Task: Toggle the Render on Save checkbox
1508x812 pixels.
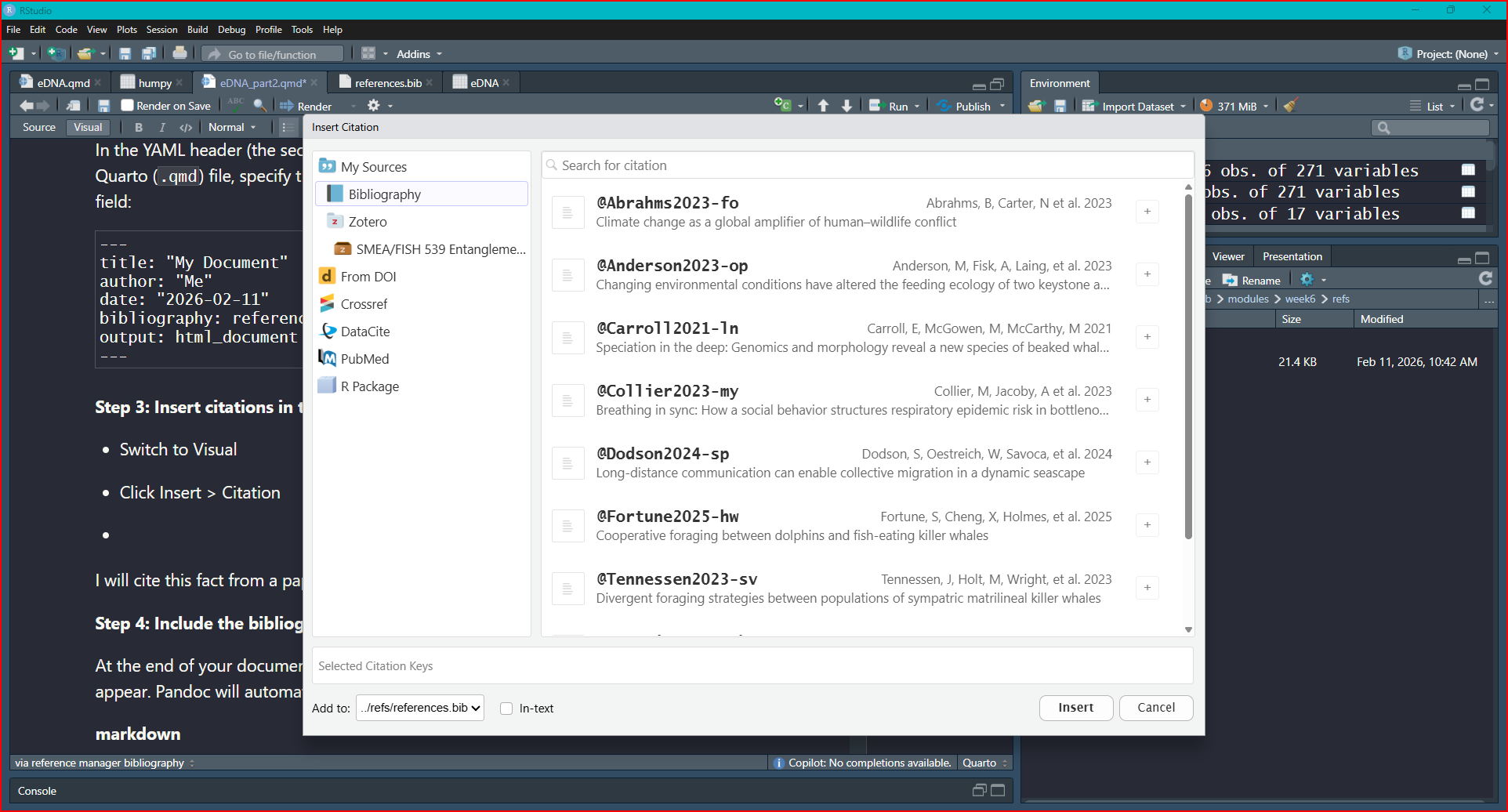Action: 128,106
